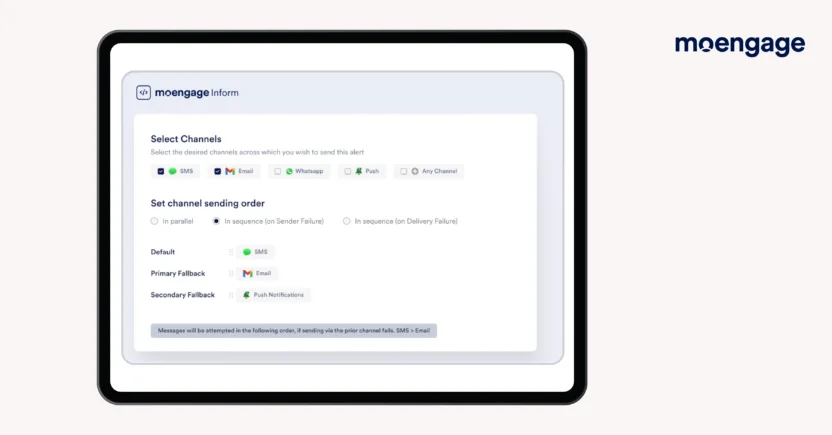
Task: Click the Email chip for Primary Fallback
Action: point(257,273)
